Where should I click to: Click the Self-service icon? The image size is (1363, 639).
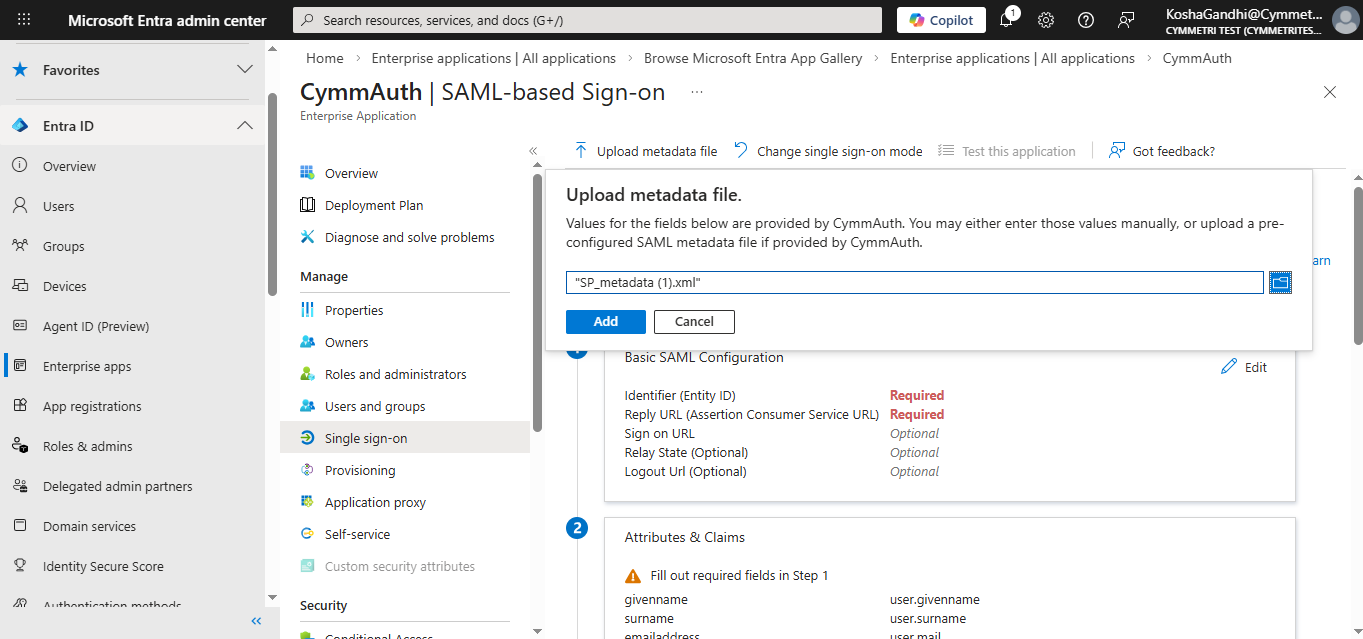pos(307,534)
